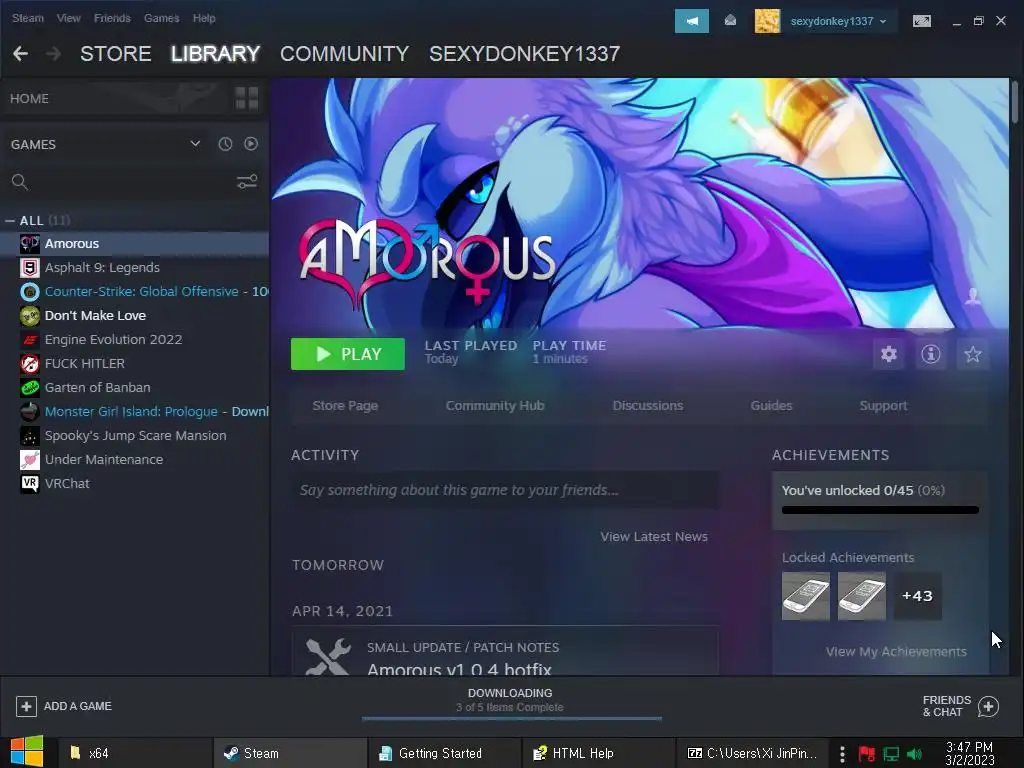Click the second locked achievement thumbnail
1024x768 pixels.
(x=862, y=596)
